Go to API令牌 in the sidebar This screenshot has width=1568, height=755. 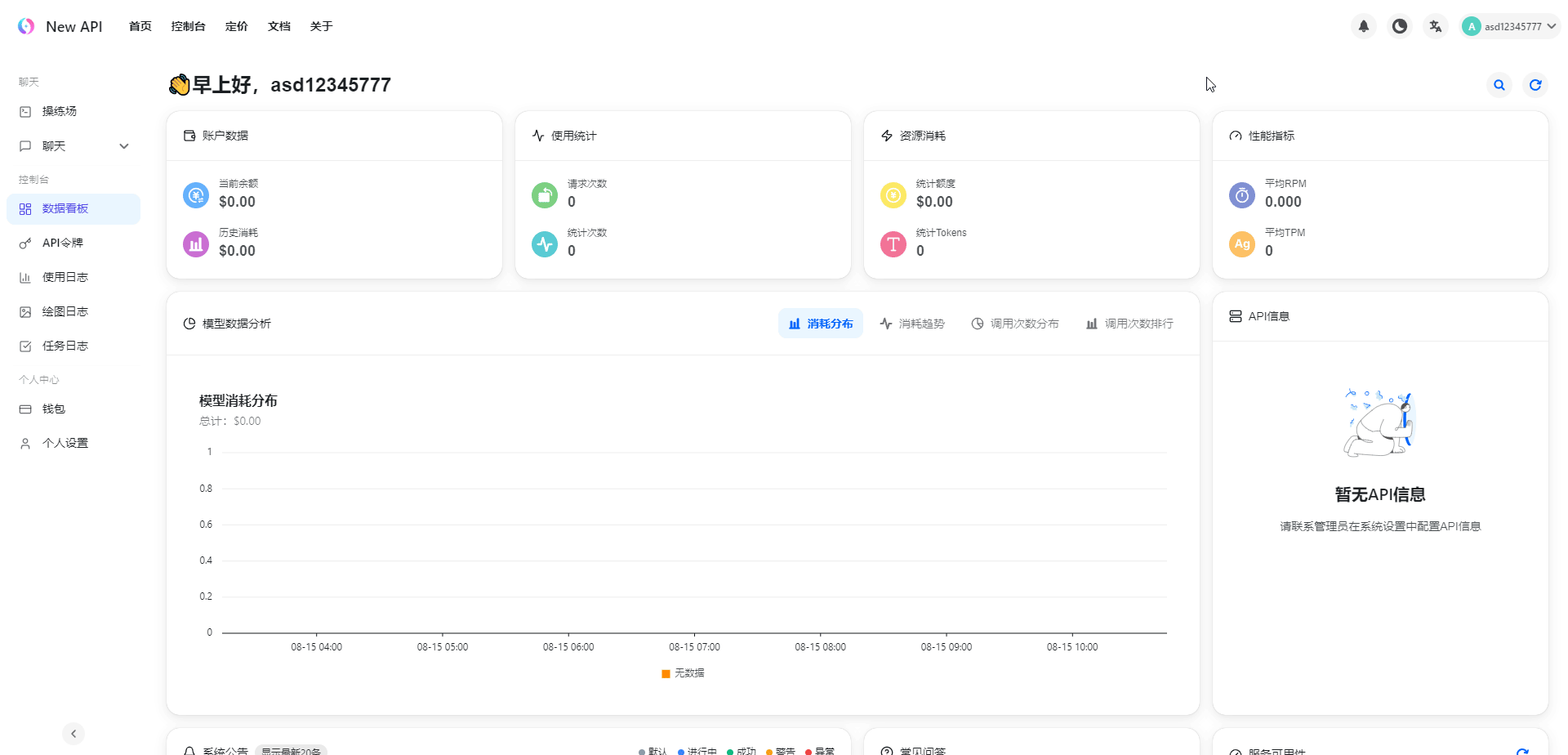(x=63, y=243)
